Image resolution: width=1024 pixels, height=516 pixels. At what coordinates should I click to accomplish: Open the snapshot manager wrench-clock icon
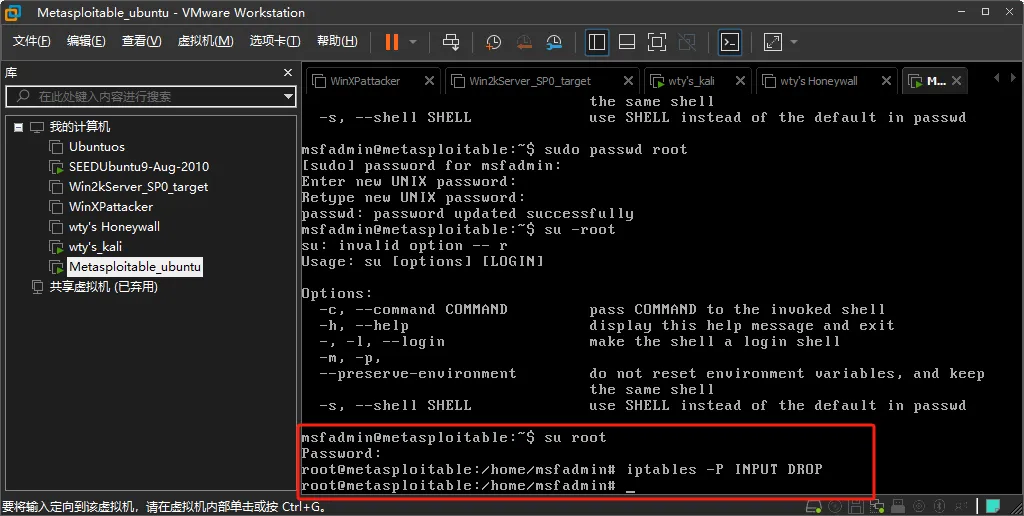click(x=554, y=42)
